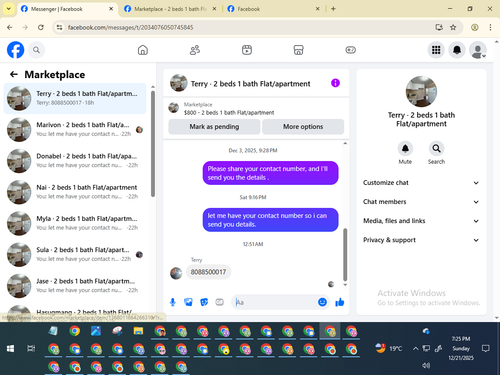Click the 8088500017 message bubble

point(208,272)
